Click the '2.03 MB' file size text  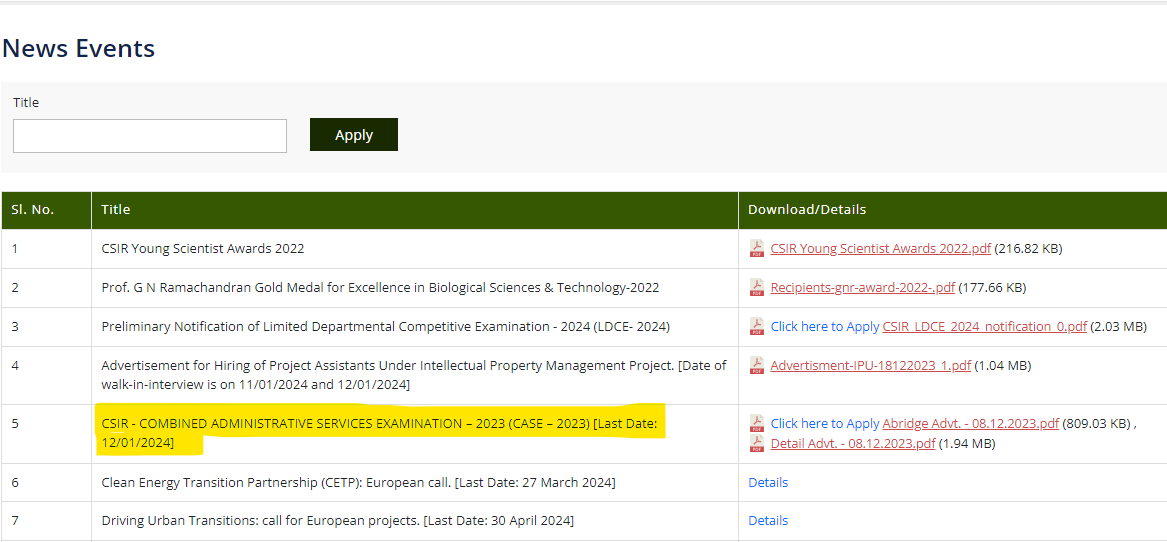[1119, 326]
